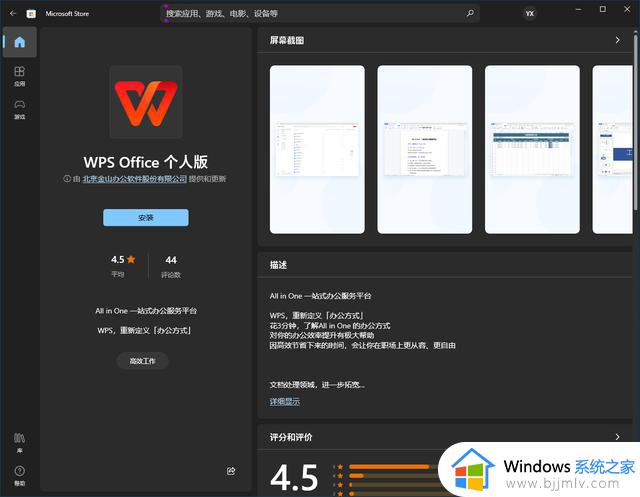640x497 pixels.
Task: Click the 评分和评价 heading text
Action: coord(291,437)
